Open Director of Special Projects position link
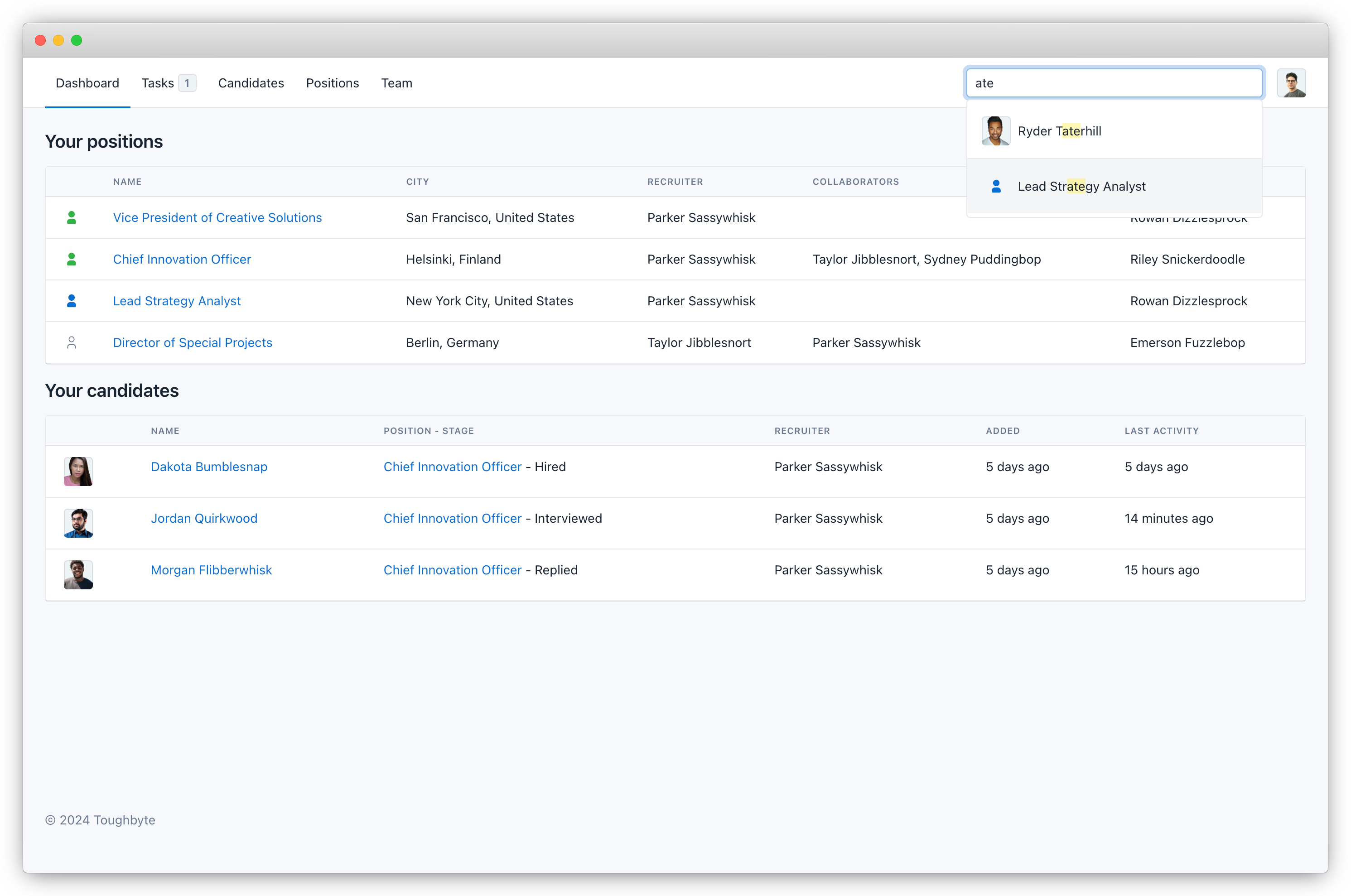Image resolution: width=1351 pixels, height=896 pixels. pos(193,343)
